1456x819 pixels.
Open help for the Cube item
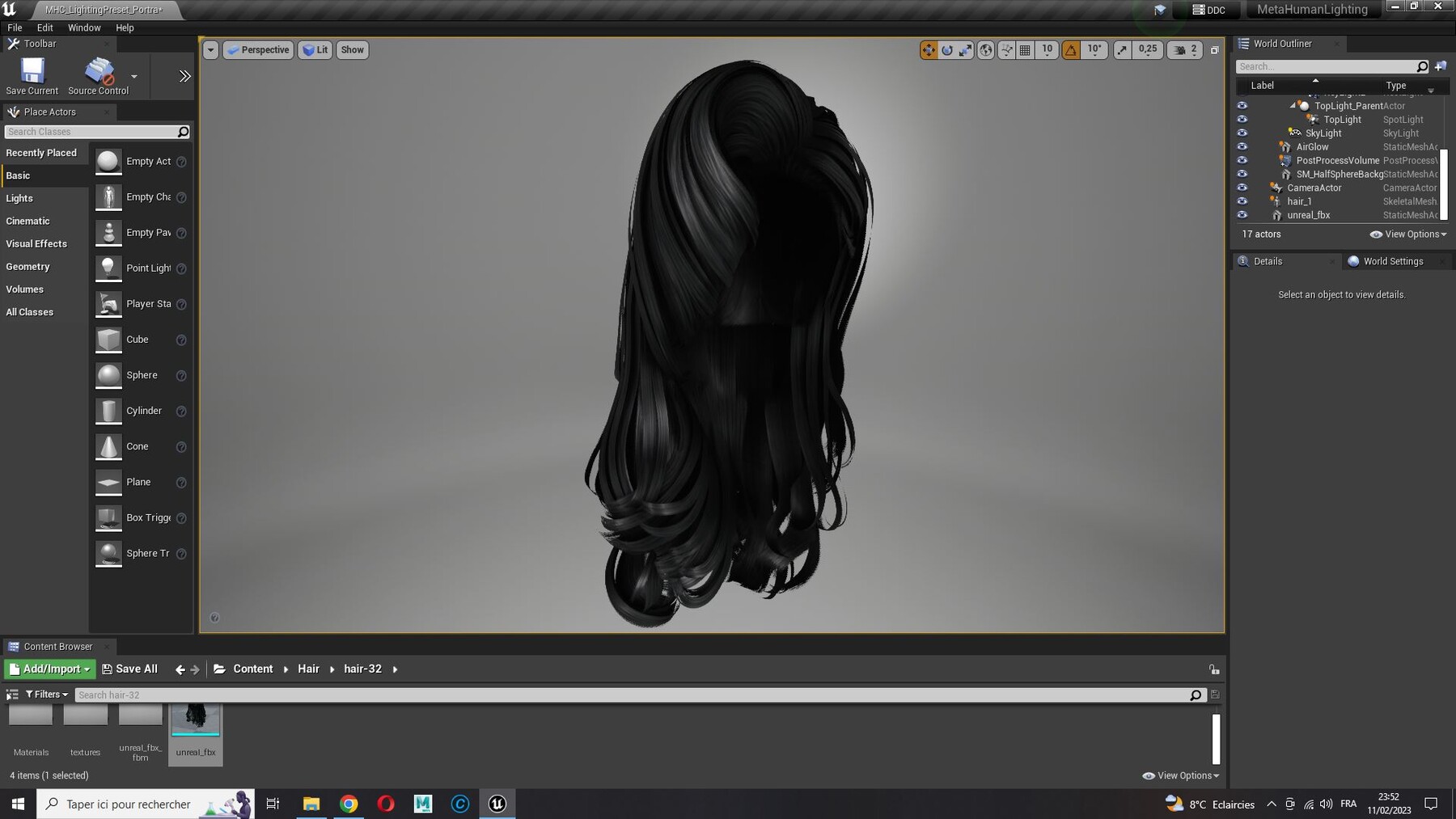(x=181, y=340)
